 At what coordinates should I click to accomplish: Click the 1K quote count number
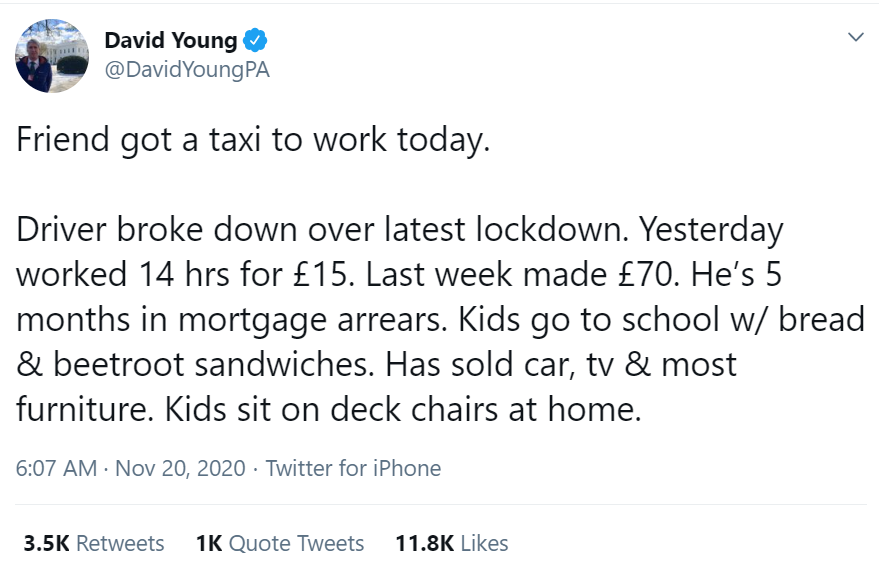[208, 543]
